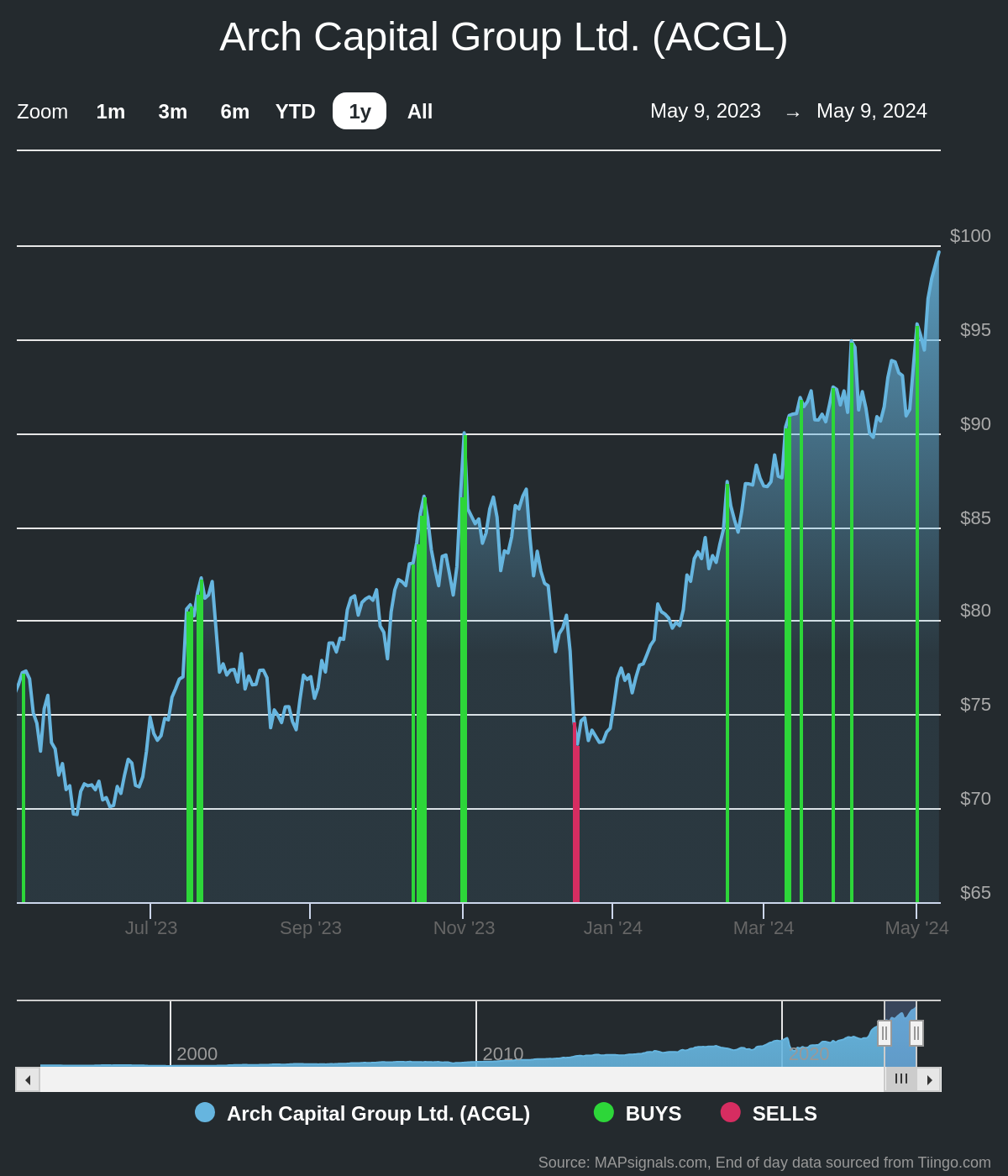
Task: Click the Mar '24 axis label
Action: coord(764,928)
